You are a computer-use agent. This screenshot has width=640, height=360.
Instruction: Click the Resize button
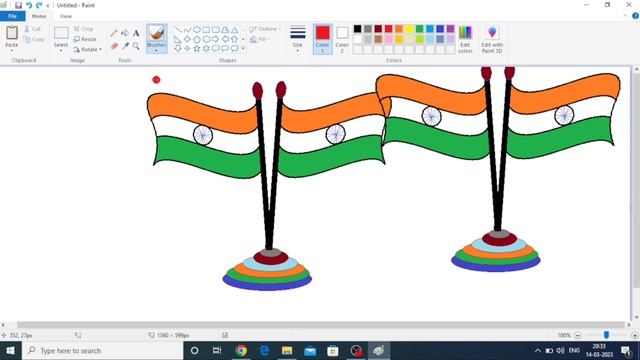click(85, 39)
